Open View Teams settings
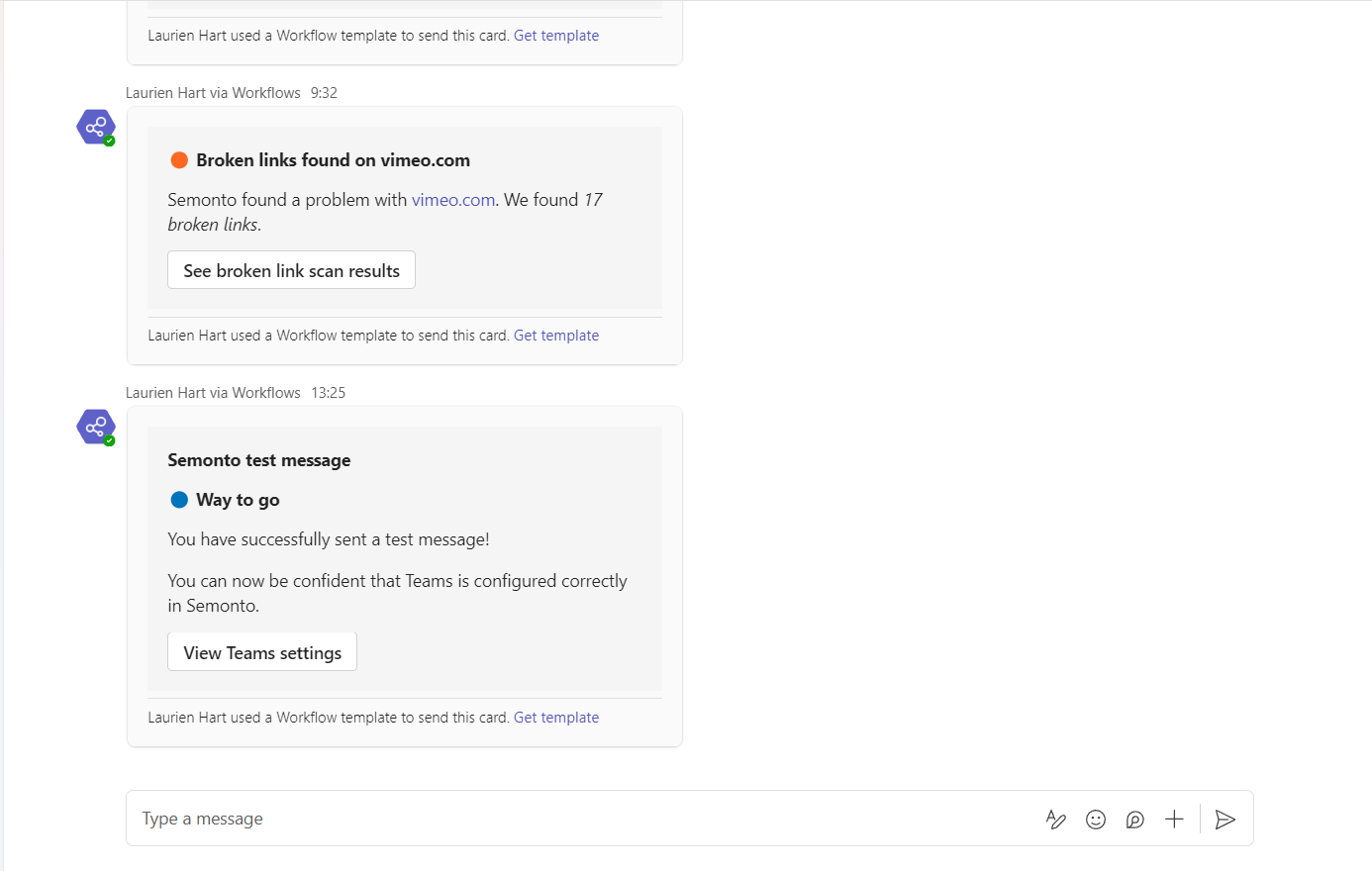Viewport: 1372px width, 871px height. point(262,652)
